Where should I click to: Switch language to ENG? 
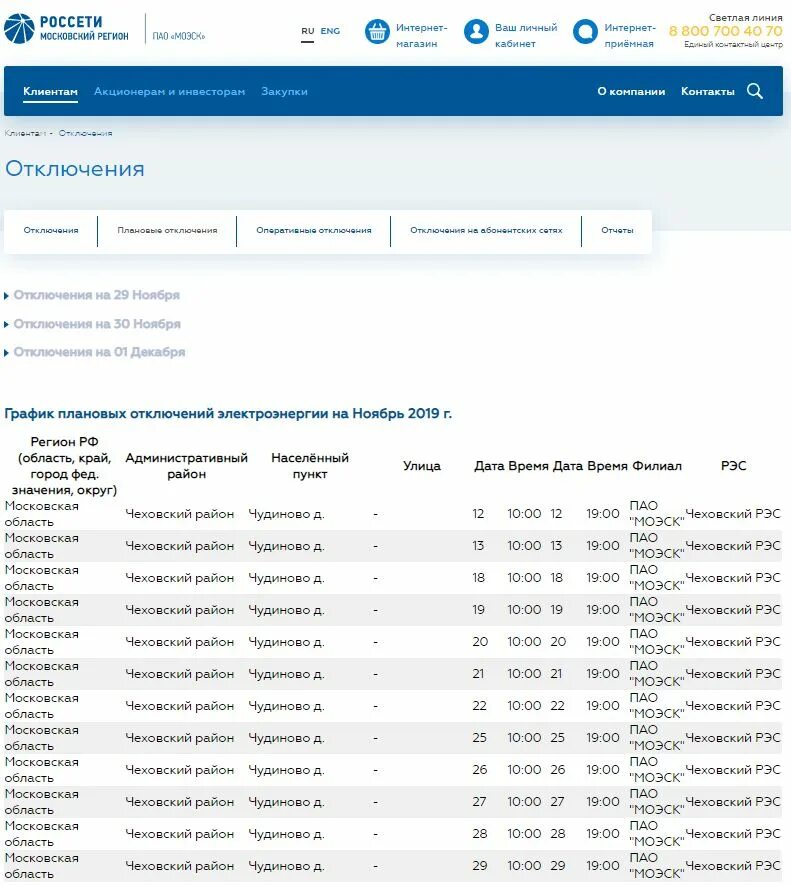pyautogui.click(x=330, y=31)
